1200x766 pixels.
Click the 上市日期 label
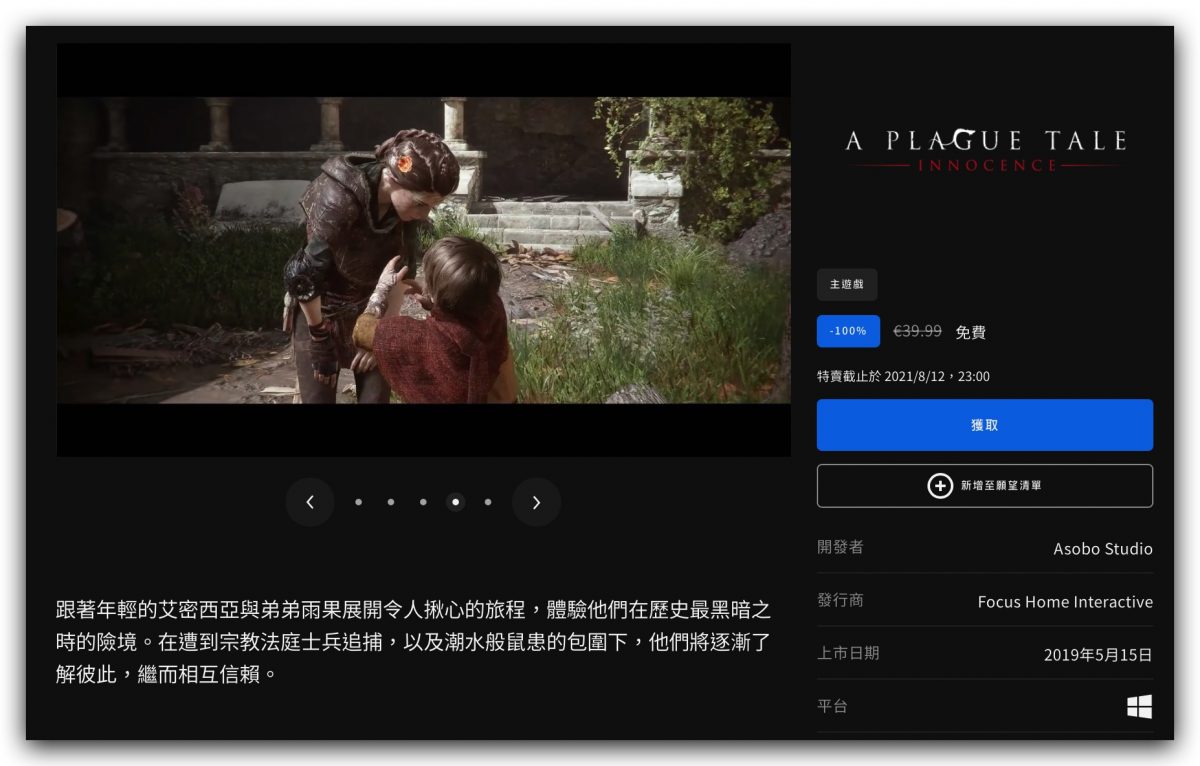848,653
